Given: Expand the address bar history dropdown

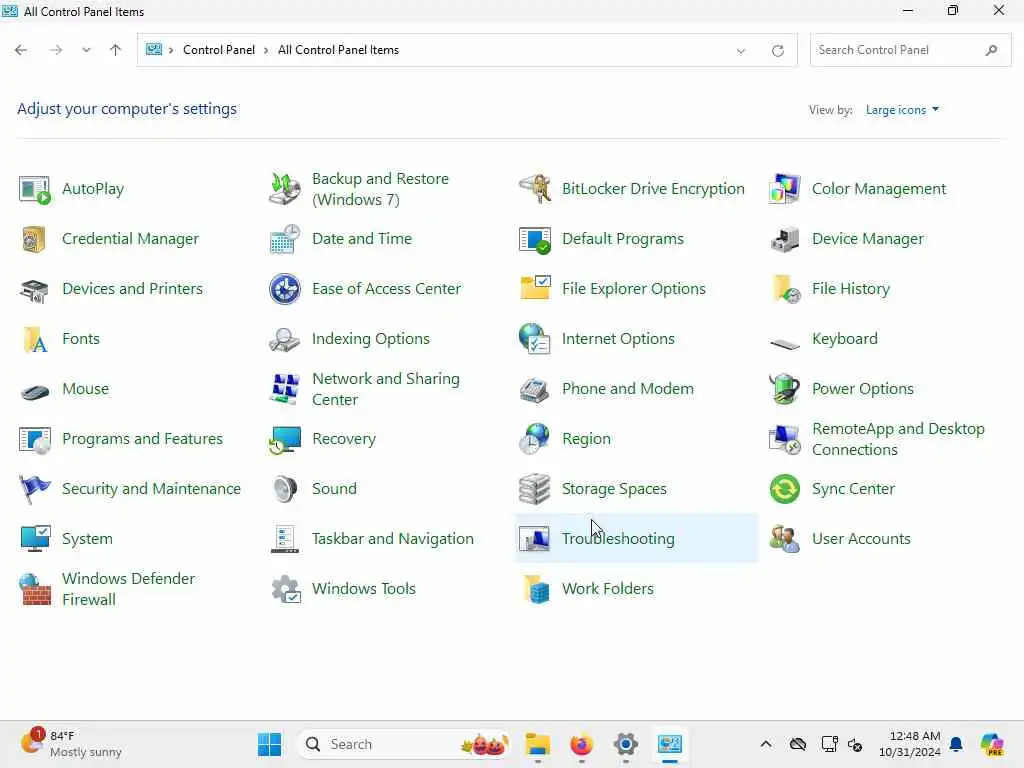Looking at the screenshot, I should (741, 50).
